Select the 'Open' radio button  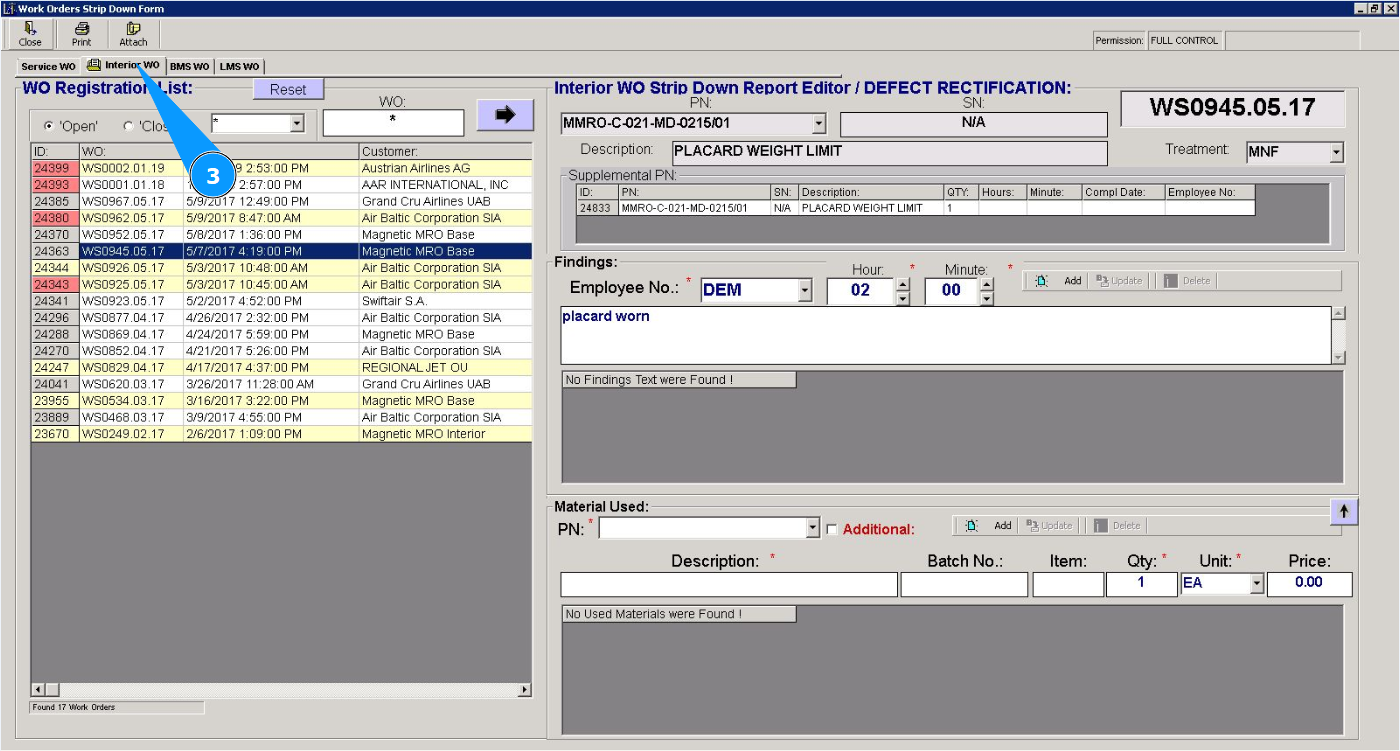tap(48, 127)
